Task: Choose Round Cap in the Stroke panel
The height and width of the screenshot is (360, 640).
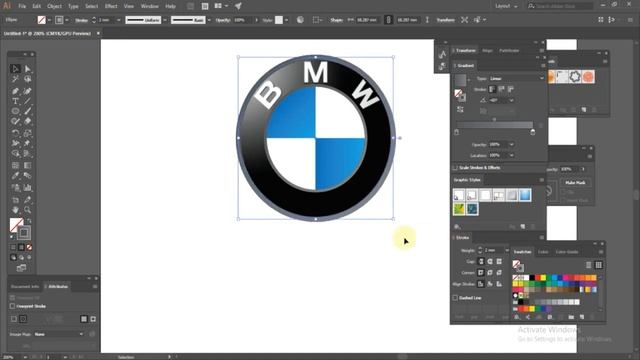Action: pos(490,262)
